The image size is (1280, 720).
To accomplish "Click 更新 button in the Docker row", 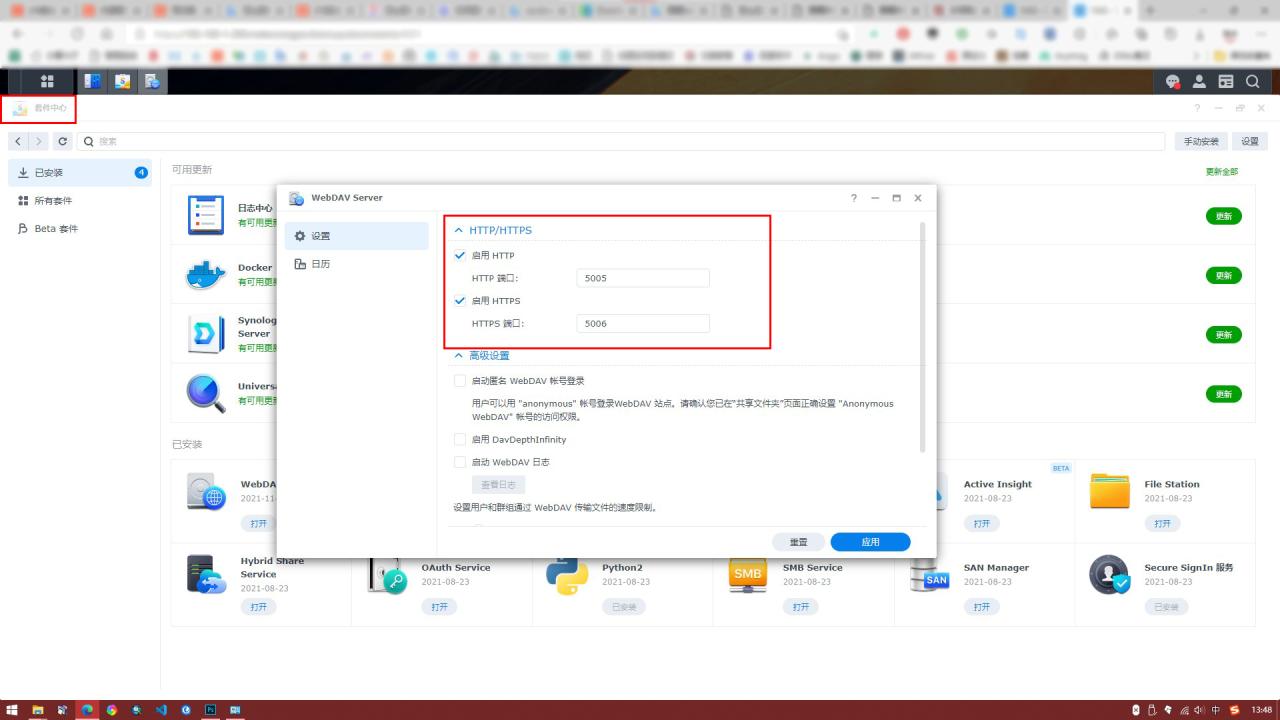I will 1224,275.
